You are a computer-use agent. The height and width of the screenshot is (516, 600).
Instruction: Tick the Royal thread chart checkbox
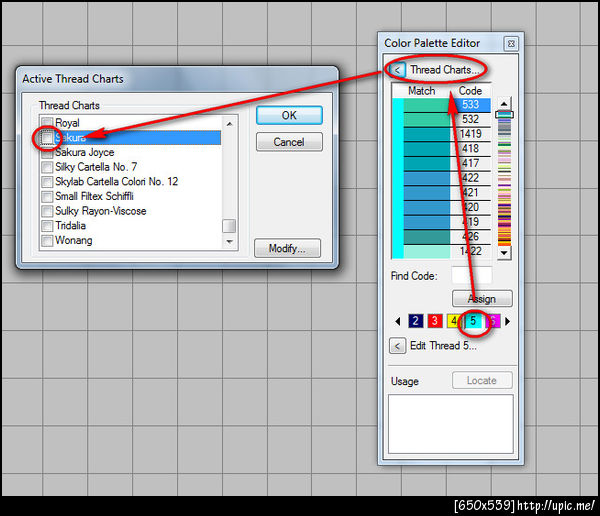click(x=47, y=123)
